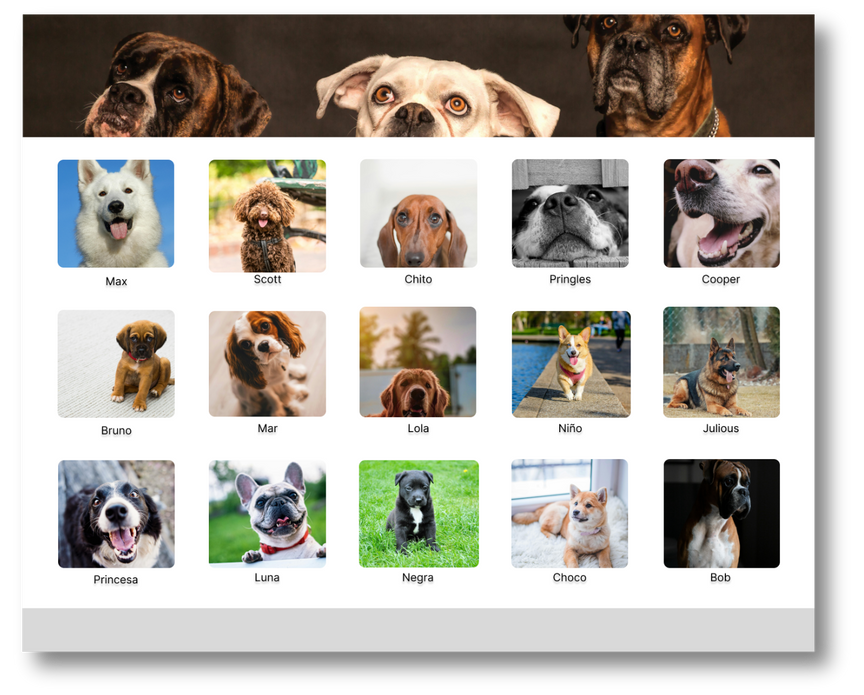This screenshot has height=695, width=864.
Task: Click the name label "Max"
Action: 116,282
